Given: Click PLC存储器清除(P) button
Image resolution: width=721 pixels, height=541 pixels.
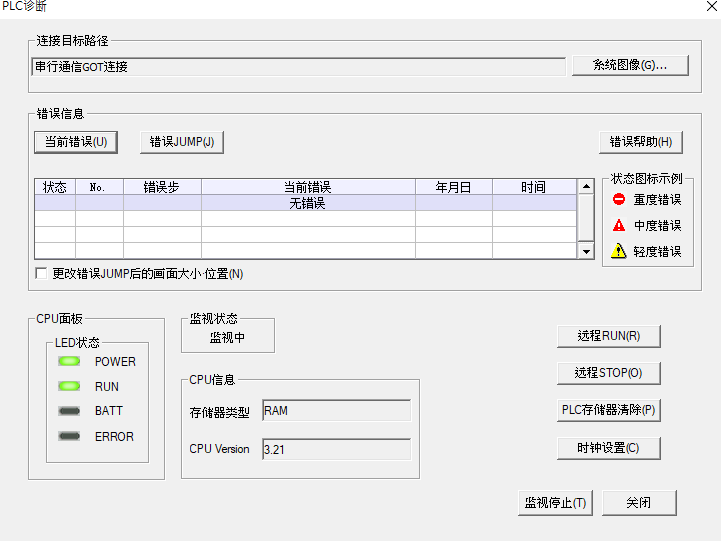Looking at the screenshot, I should click(608, 410).
